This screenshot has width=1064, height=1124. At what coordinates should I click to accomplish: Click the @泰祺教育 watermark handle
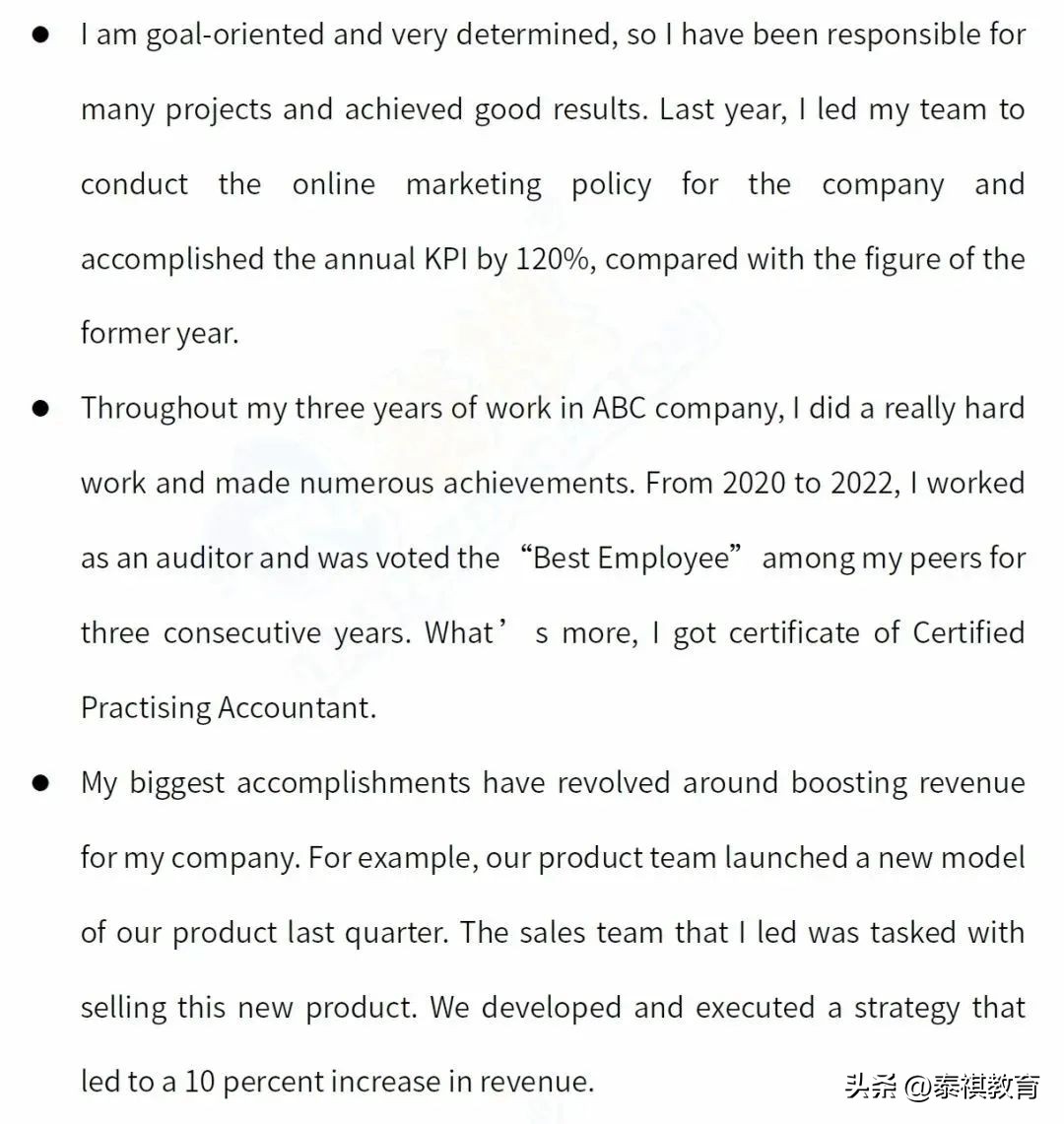pyautogui.click(x=970, y=1087)
